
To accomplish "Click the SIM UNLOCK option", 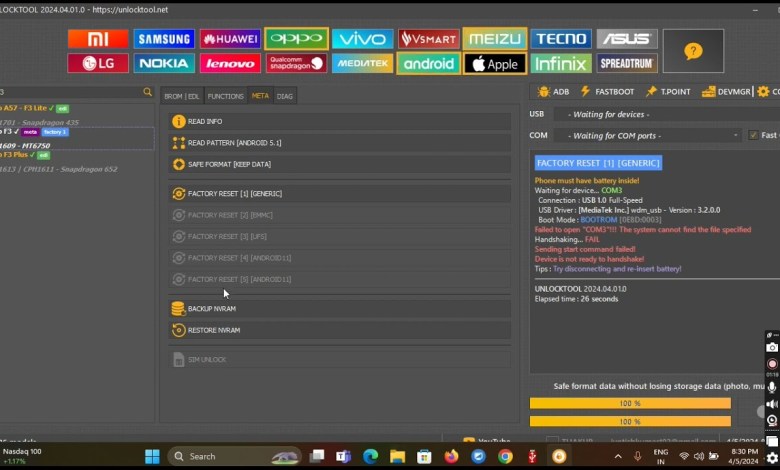I will pyautogui.click(x=340, y=359).
